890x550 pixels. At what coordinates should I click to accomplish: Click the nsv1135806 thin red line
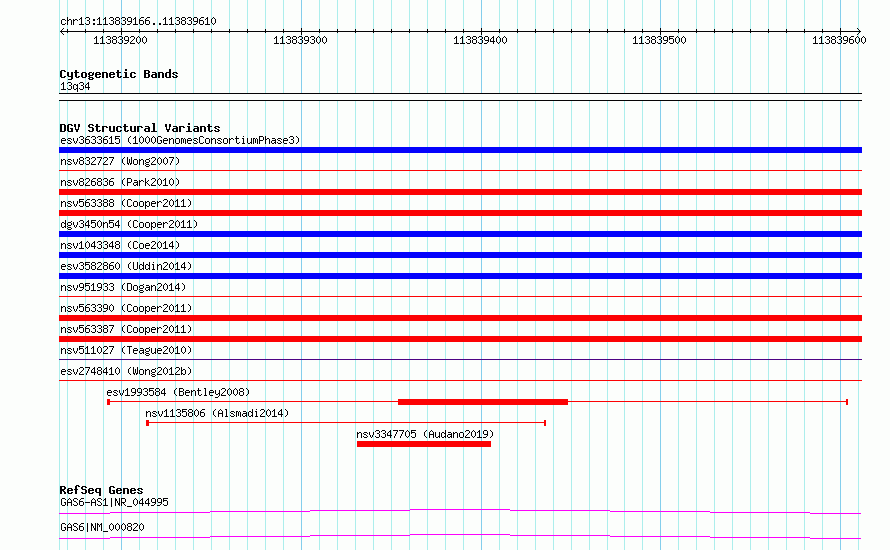(x=346, y=423)
